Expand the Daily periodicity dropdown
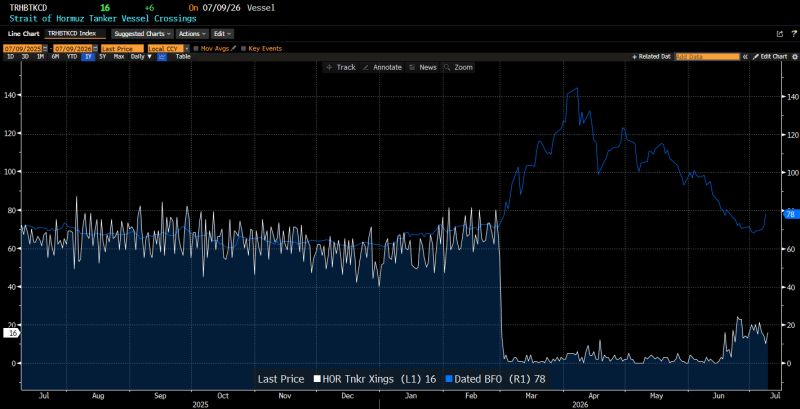The image size is (800, 409). point(141,57)
